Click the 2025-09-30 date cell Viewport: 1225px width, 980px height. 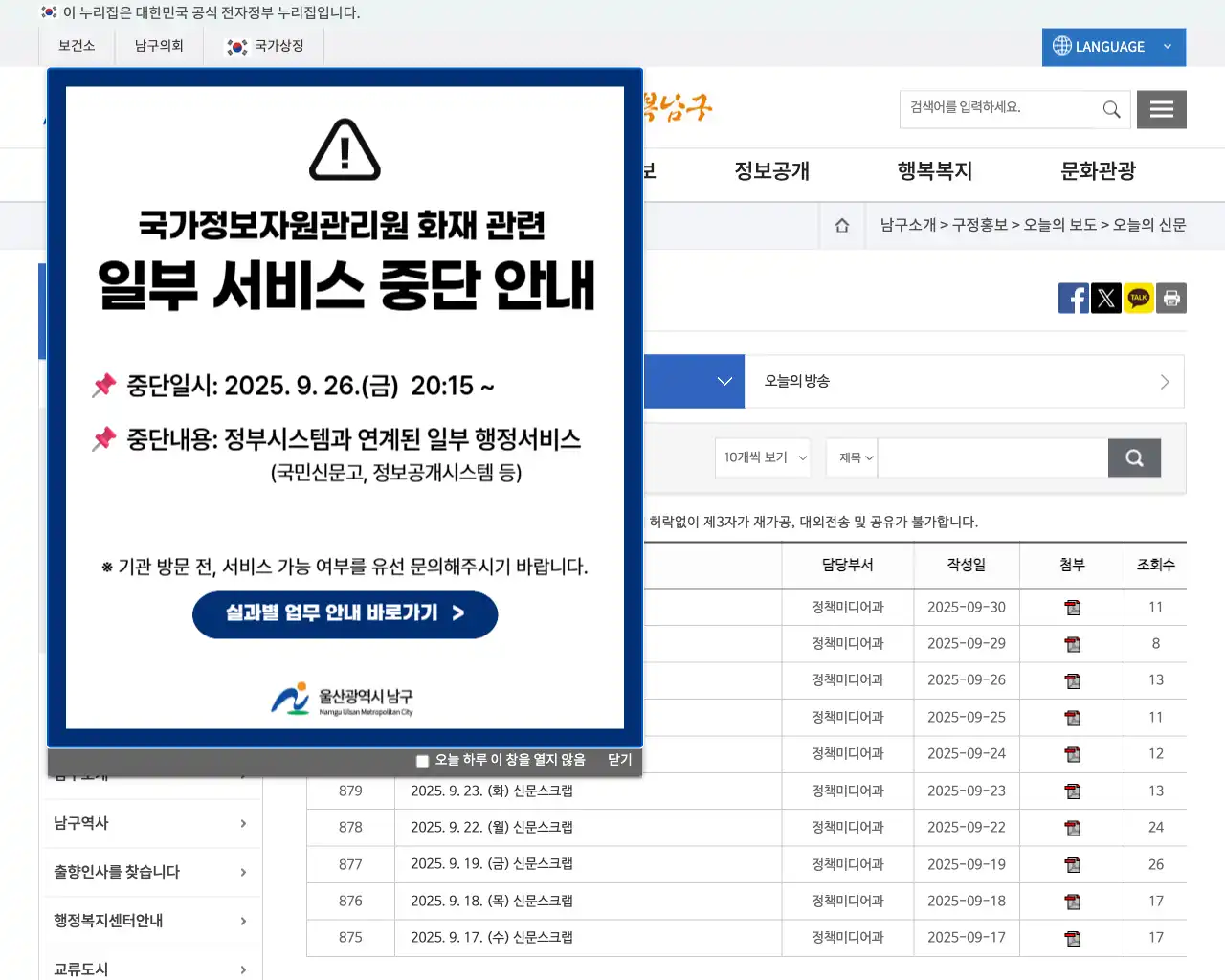[967, 607]
